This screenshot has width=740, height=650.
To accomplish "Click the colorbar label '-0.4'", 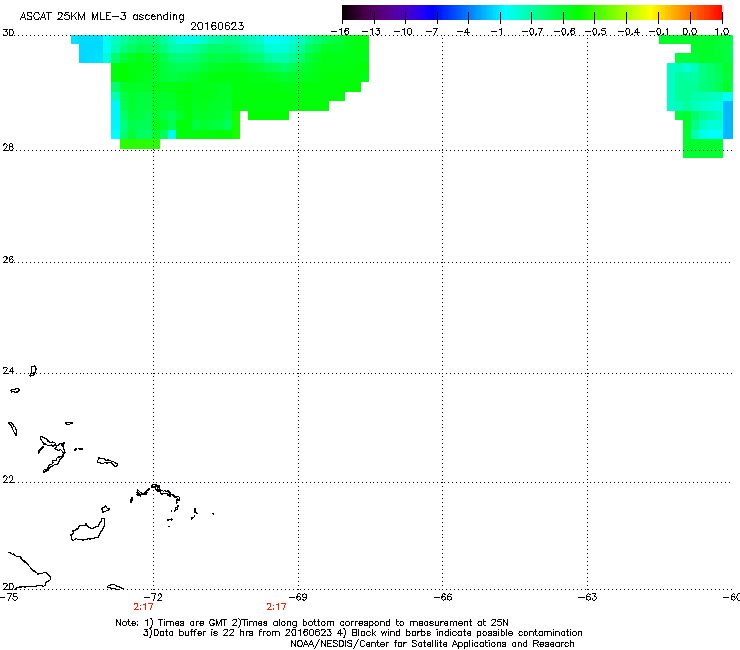I will (629, 32).
